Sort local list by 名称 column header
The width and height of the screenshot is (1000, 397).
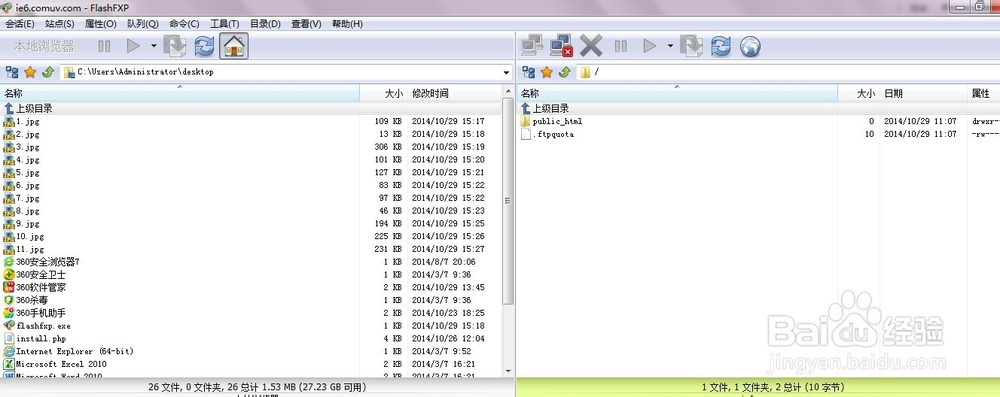tap(180, 94)
